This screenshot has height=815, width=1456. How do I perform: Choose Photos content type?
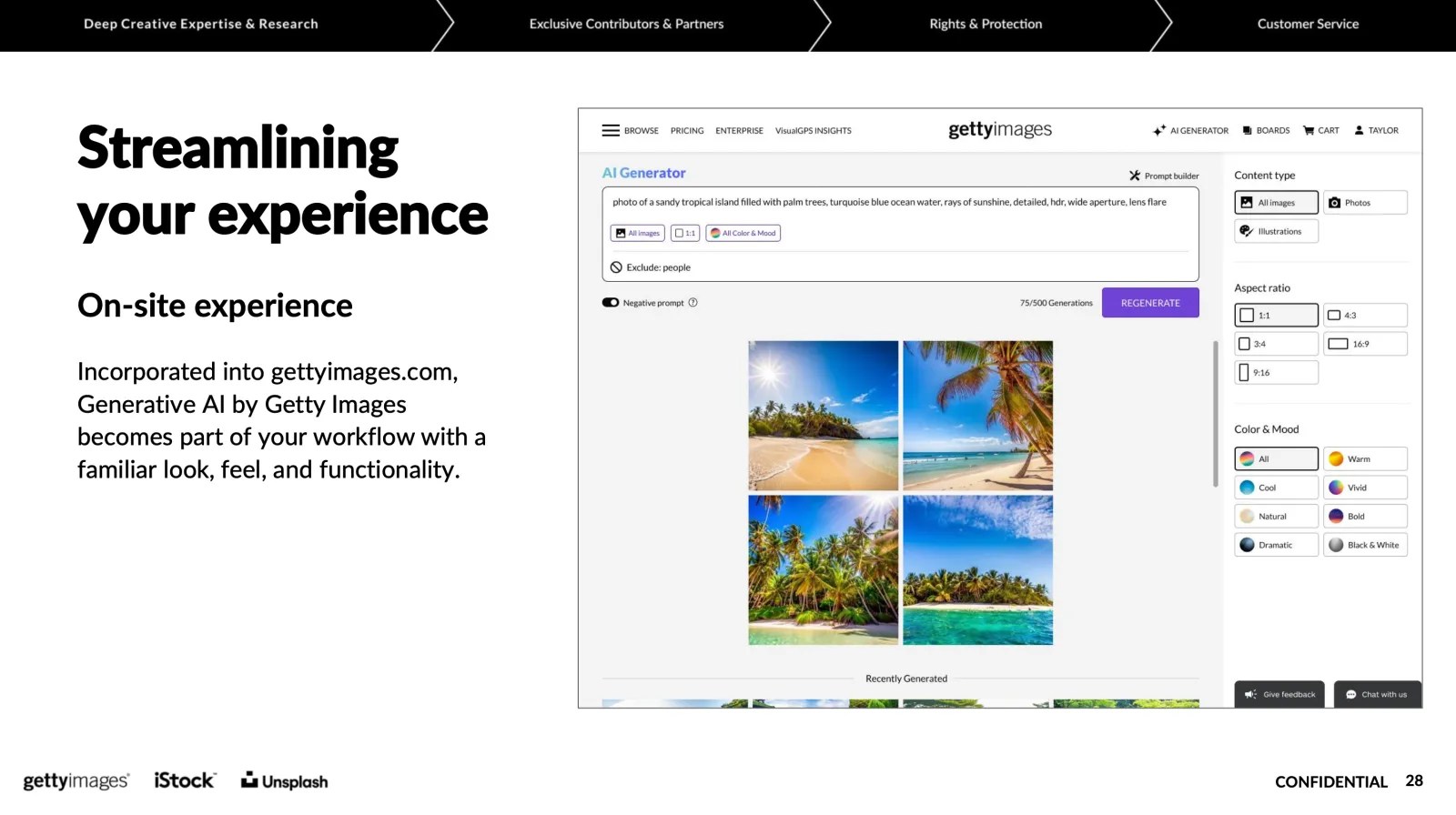pos(1365,202)
